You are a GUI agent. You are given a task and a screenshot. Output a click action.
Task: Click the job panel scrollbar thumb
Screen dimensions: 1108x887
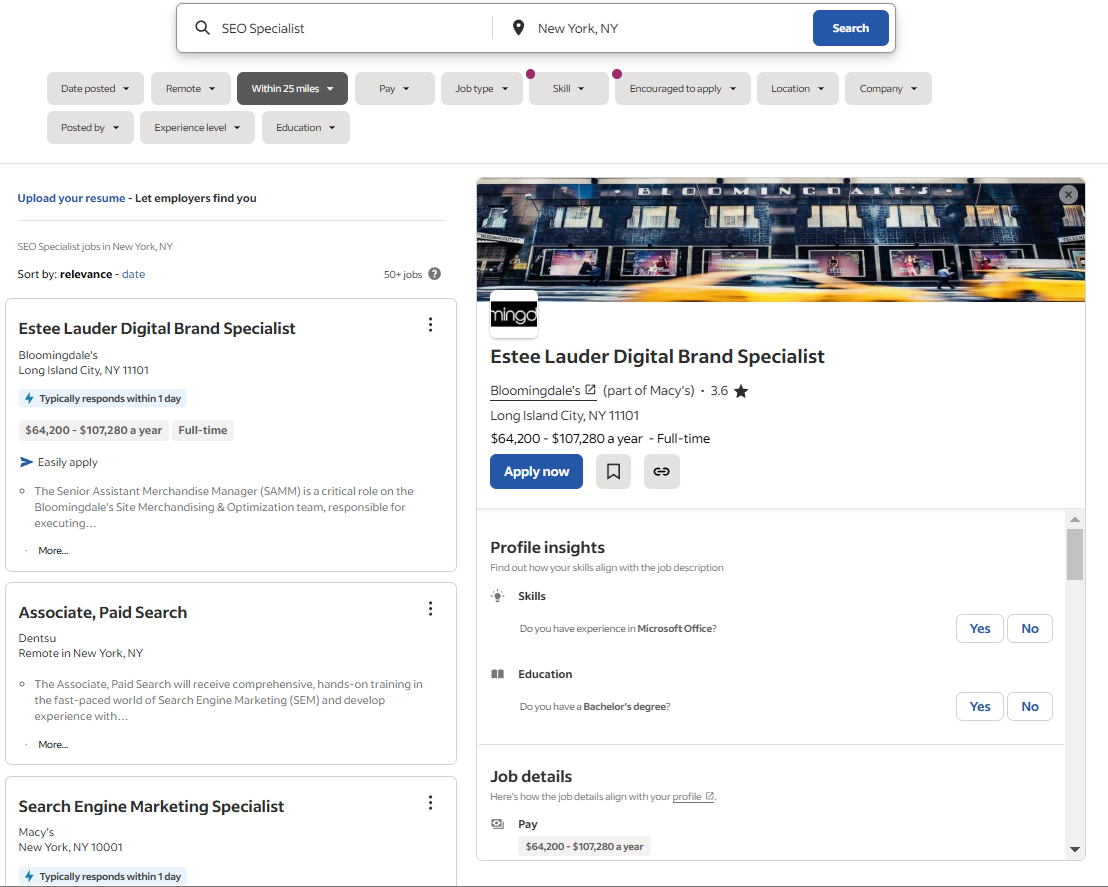(1075, 554)
